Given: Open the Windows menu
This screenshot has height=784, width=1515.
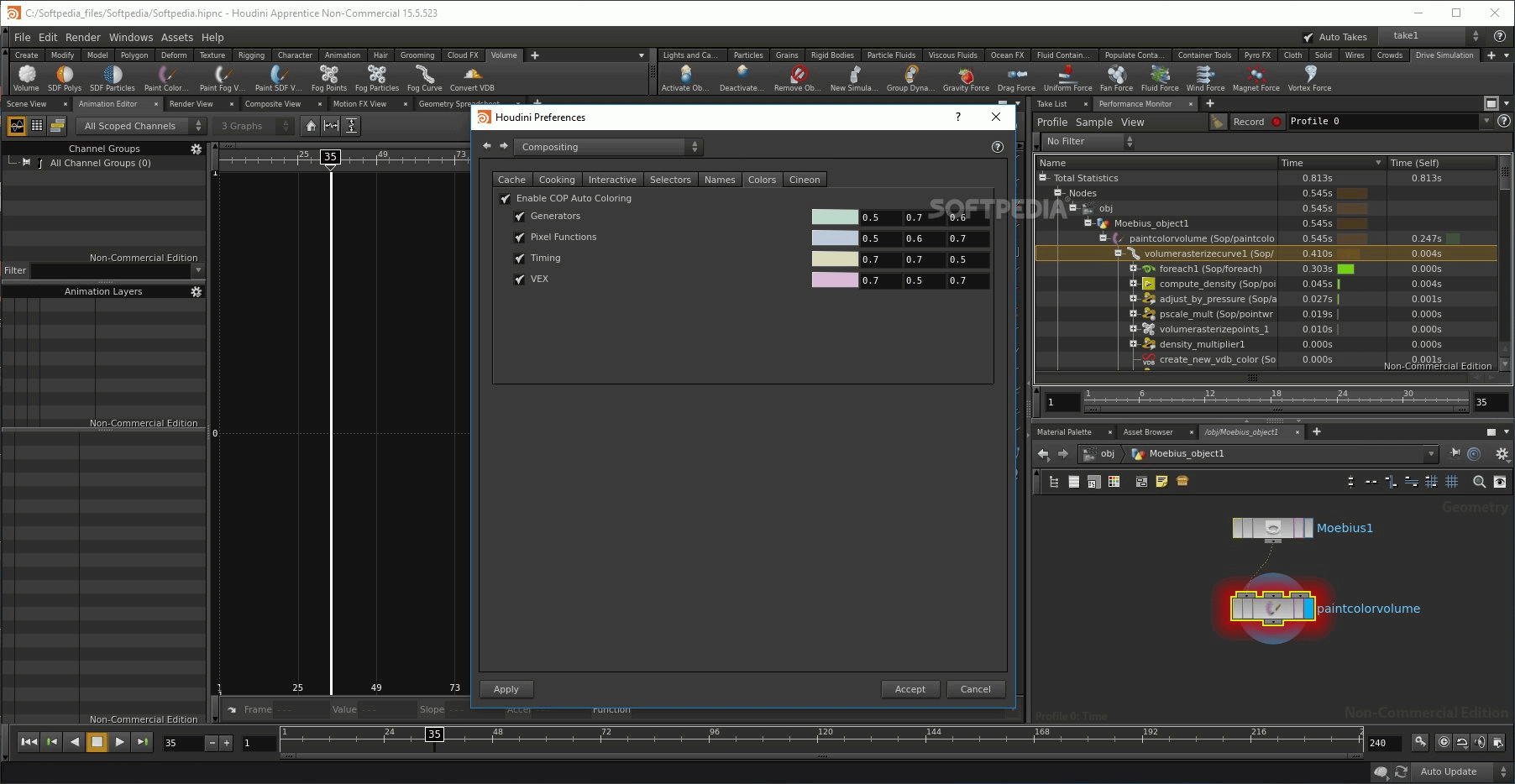Looking at the screenshot, I should pos(131,37).
